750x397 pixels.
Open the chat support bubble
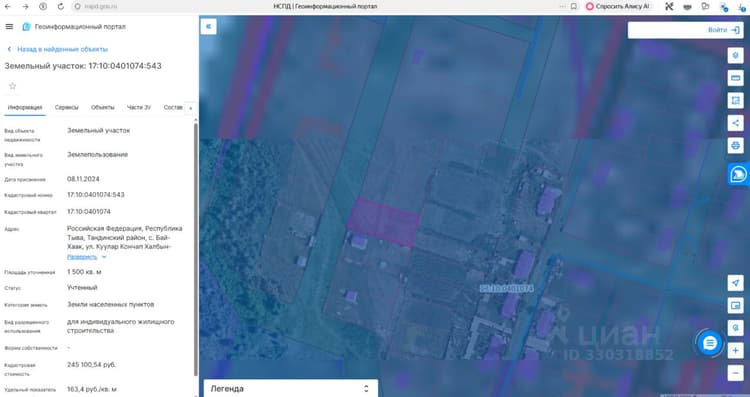click(709, 343)
